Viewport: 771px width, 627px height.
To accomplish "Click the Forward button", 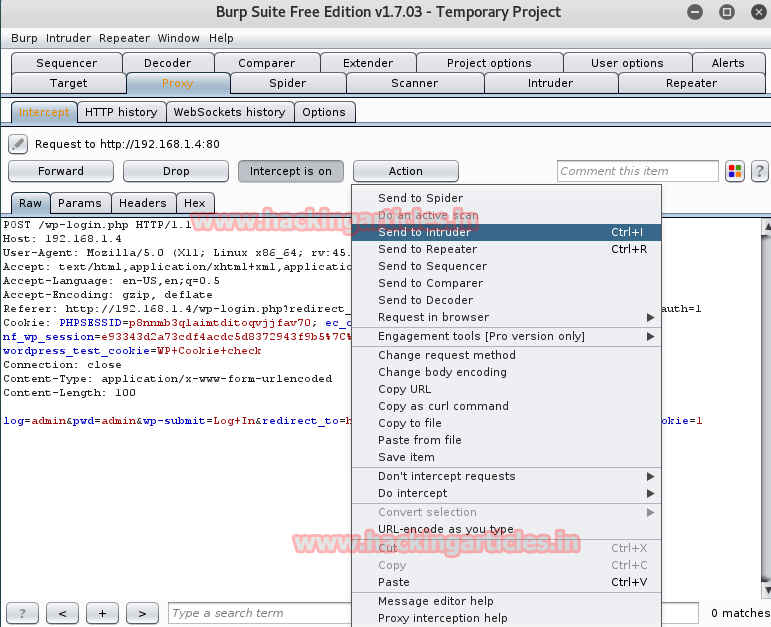I will (61, 171).
